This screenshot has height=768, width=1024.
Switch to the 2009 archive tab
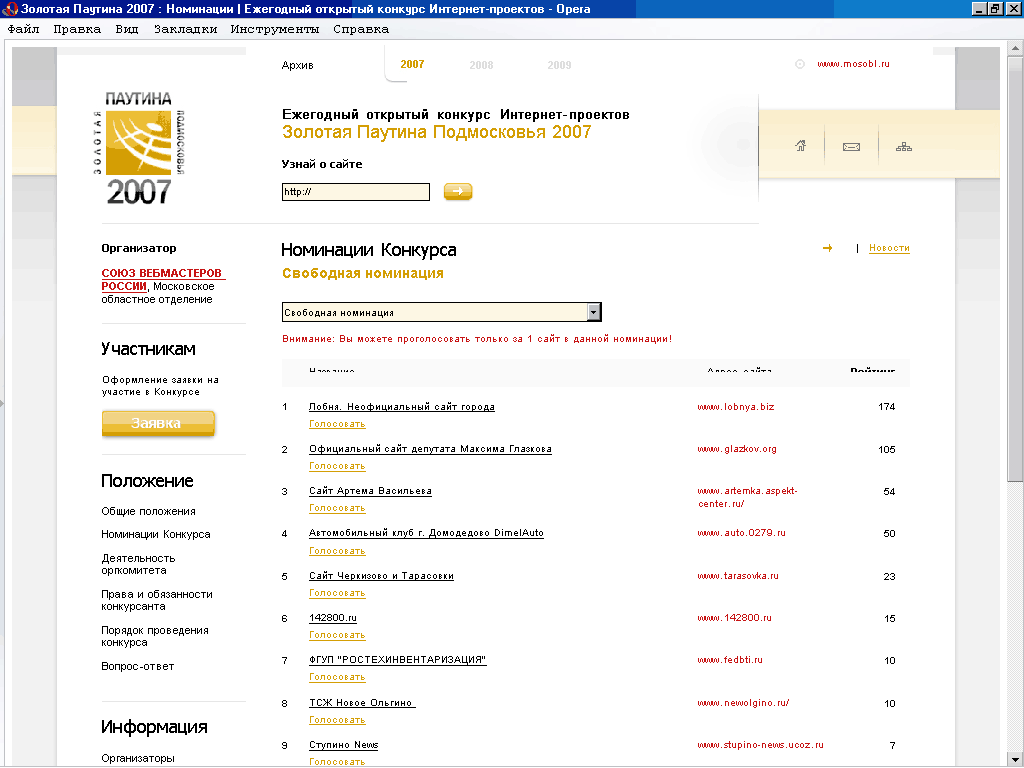(x=559, y=65)
